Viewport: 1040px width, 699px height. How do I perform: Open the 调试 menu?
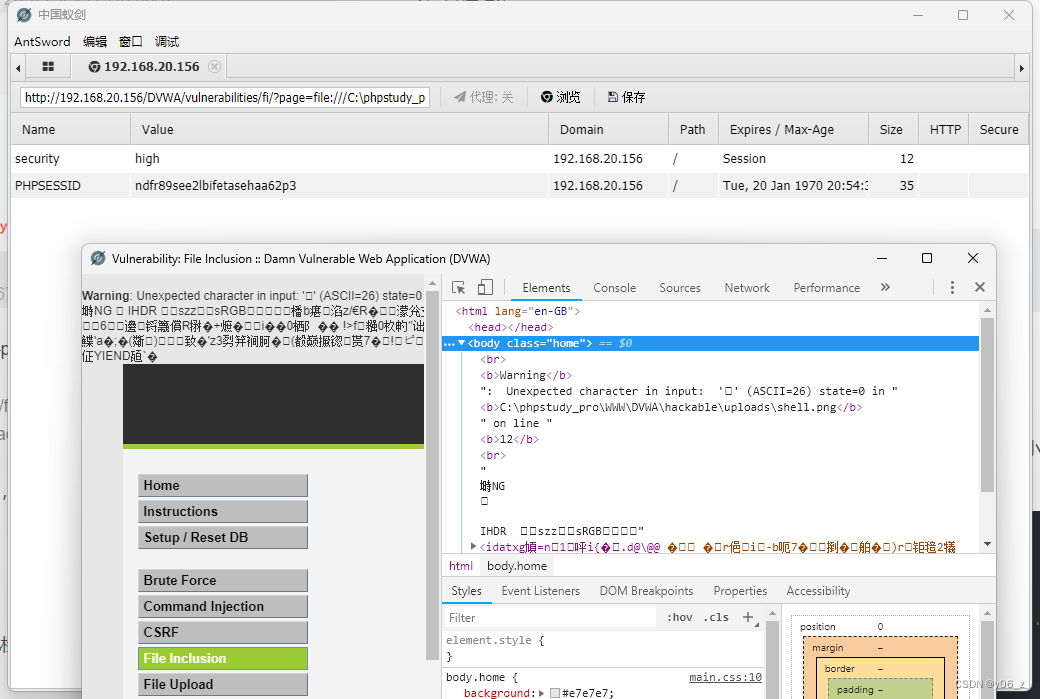click(x=166, y=42)
